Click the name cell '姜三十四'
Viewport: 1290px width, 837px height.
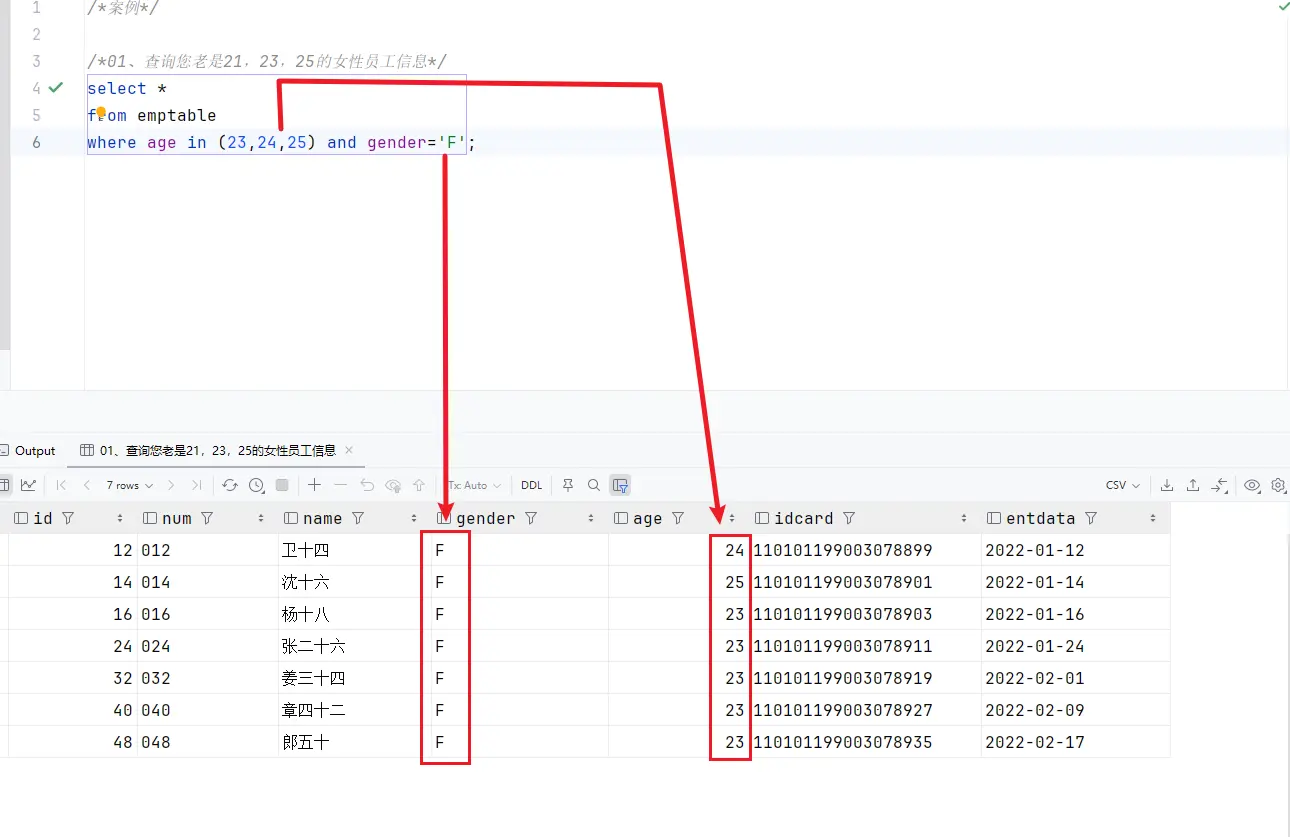click(x=314, y=678)
